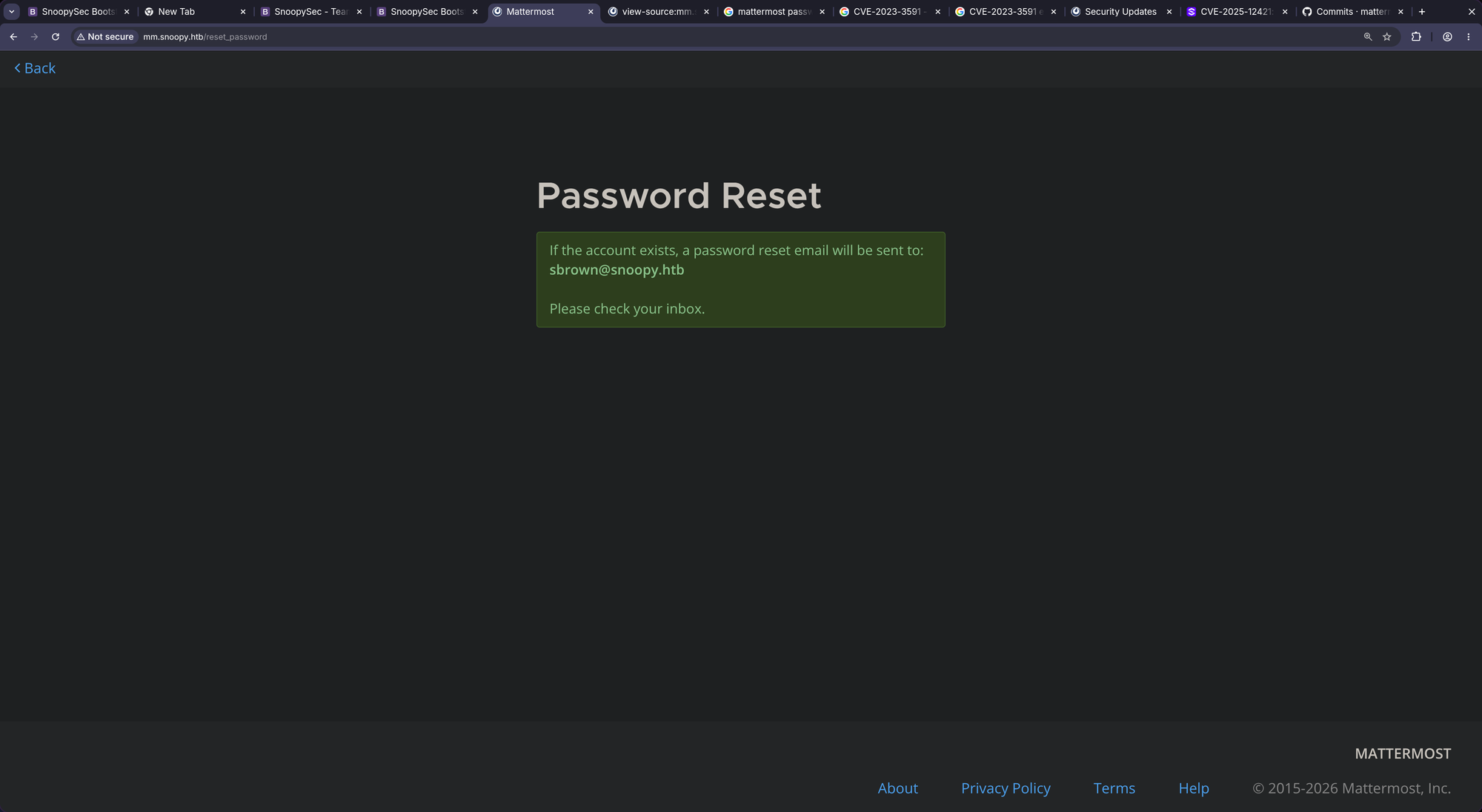
Task: Click the © 2015-2026 Mattermost, Inc. text
Action: 1352,788
